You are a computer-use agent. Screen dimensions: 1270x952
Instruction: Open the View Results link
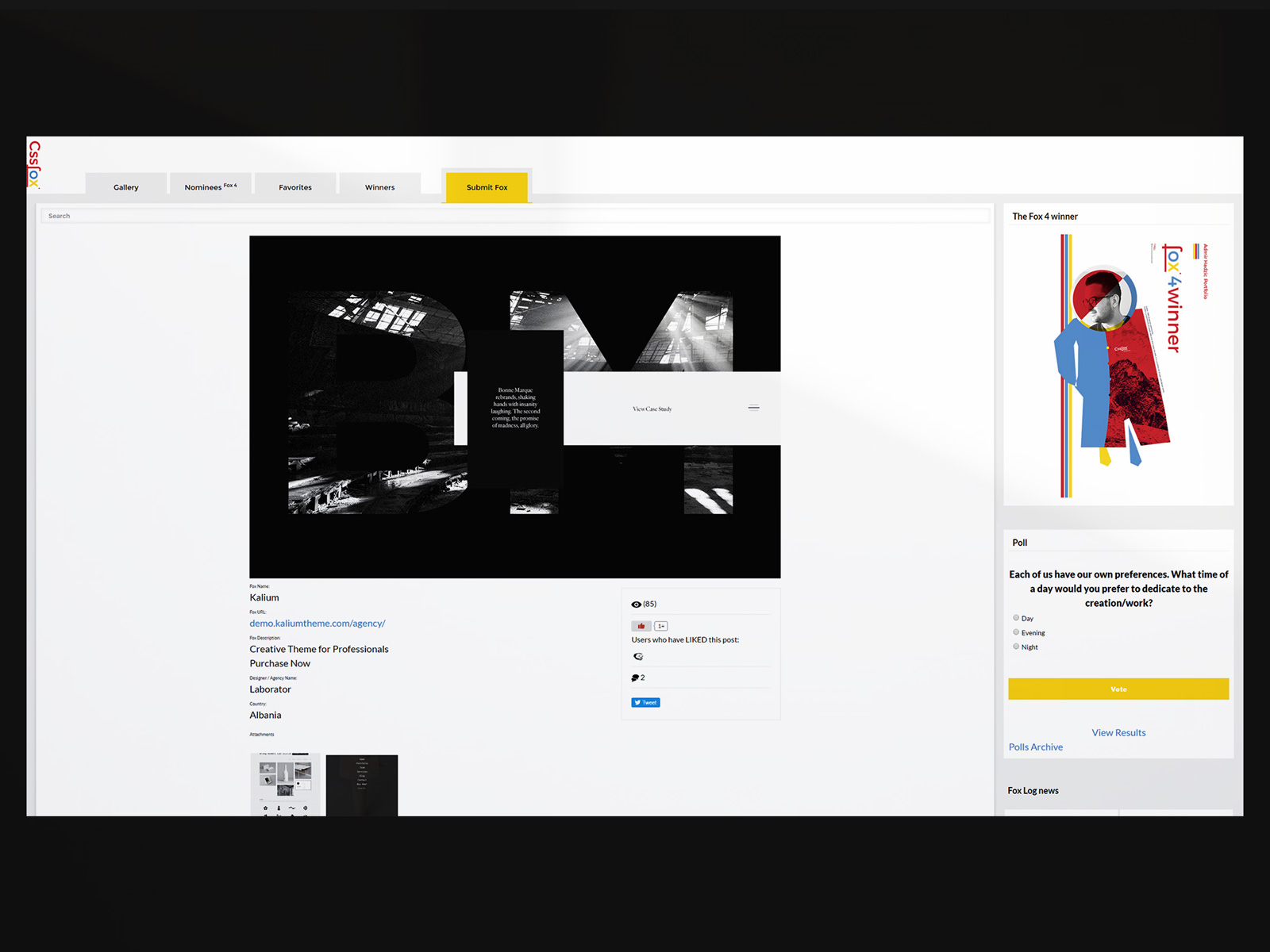[1118, 733]
